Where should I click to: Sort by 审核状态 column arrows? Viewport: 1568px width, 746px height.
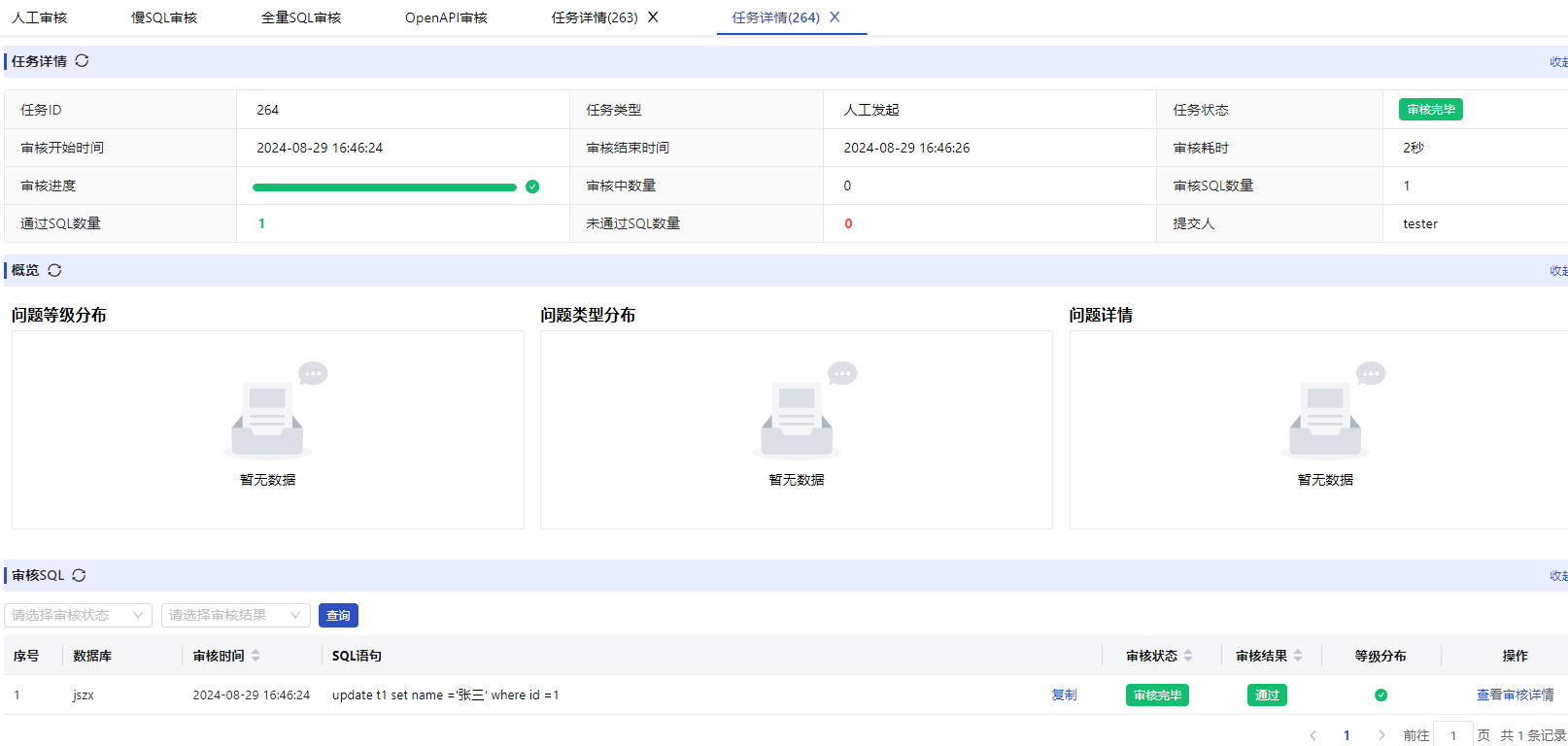pyautogui.click(x=1188, y=656)
